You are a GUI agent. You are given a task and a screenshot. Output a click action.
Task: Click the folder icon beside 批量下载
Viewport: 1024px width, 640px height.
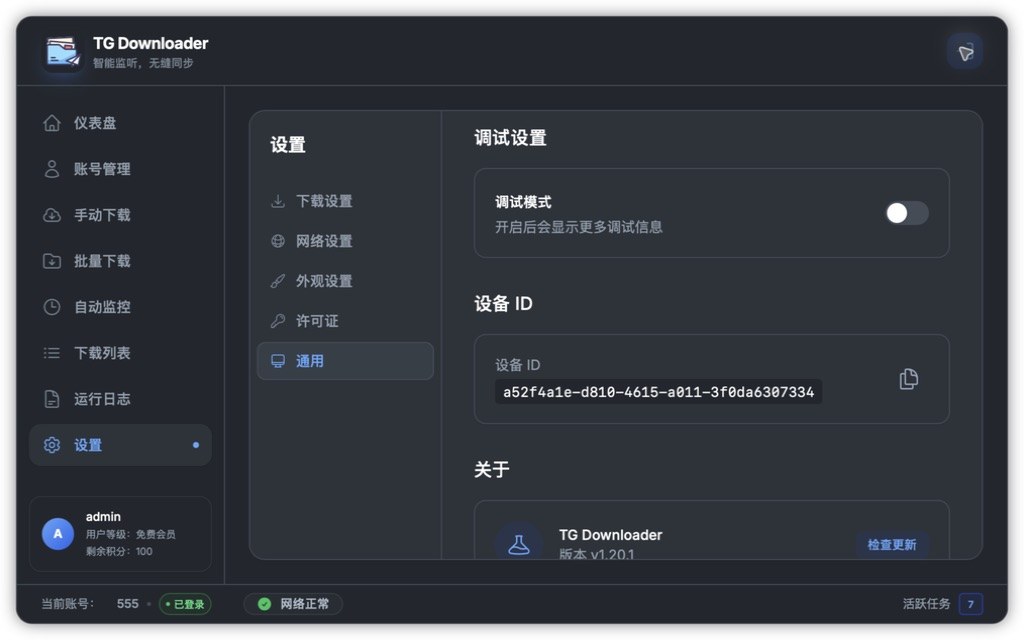tap(52, 261)
